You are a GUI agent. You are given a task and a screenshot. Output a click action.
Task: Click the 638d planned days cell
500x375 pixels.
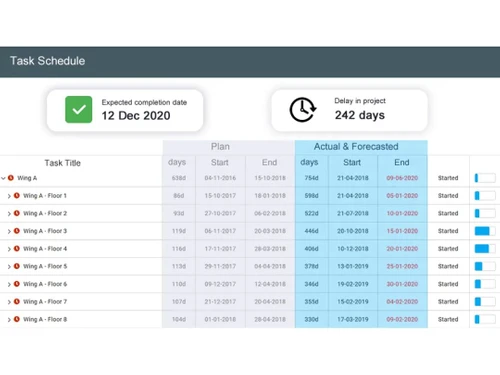tap(179, 178)
